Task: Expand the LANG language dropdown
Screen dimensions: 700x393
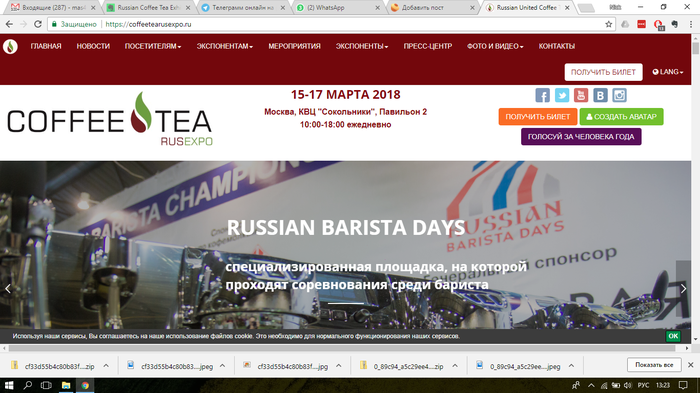Action: (x=668, y=72)
